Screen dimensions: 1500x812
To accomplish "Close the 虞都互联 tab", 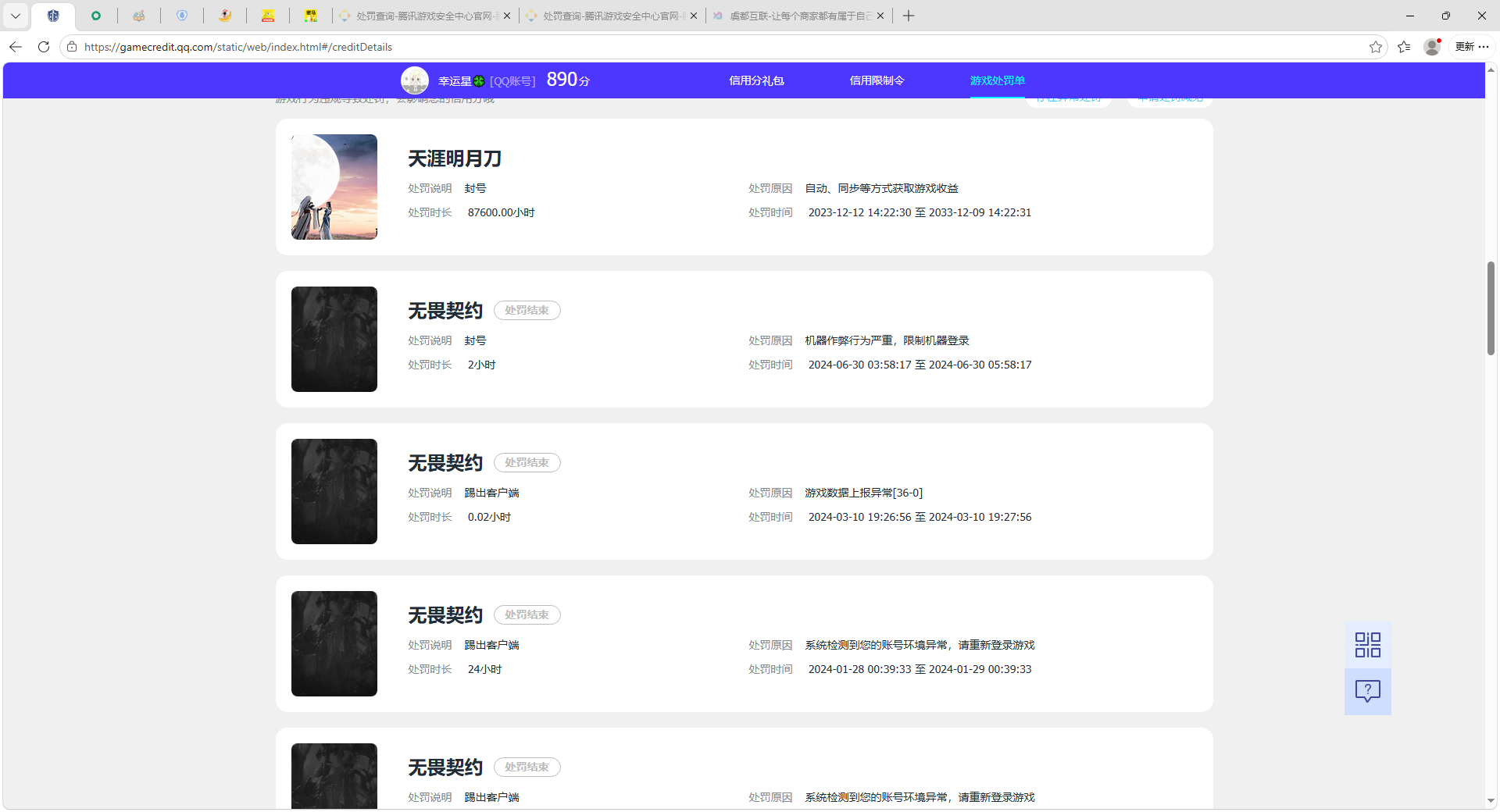I will tap(880, 16).
